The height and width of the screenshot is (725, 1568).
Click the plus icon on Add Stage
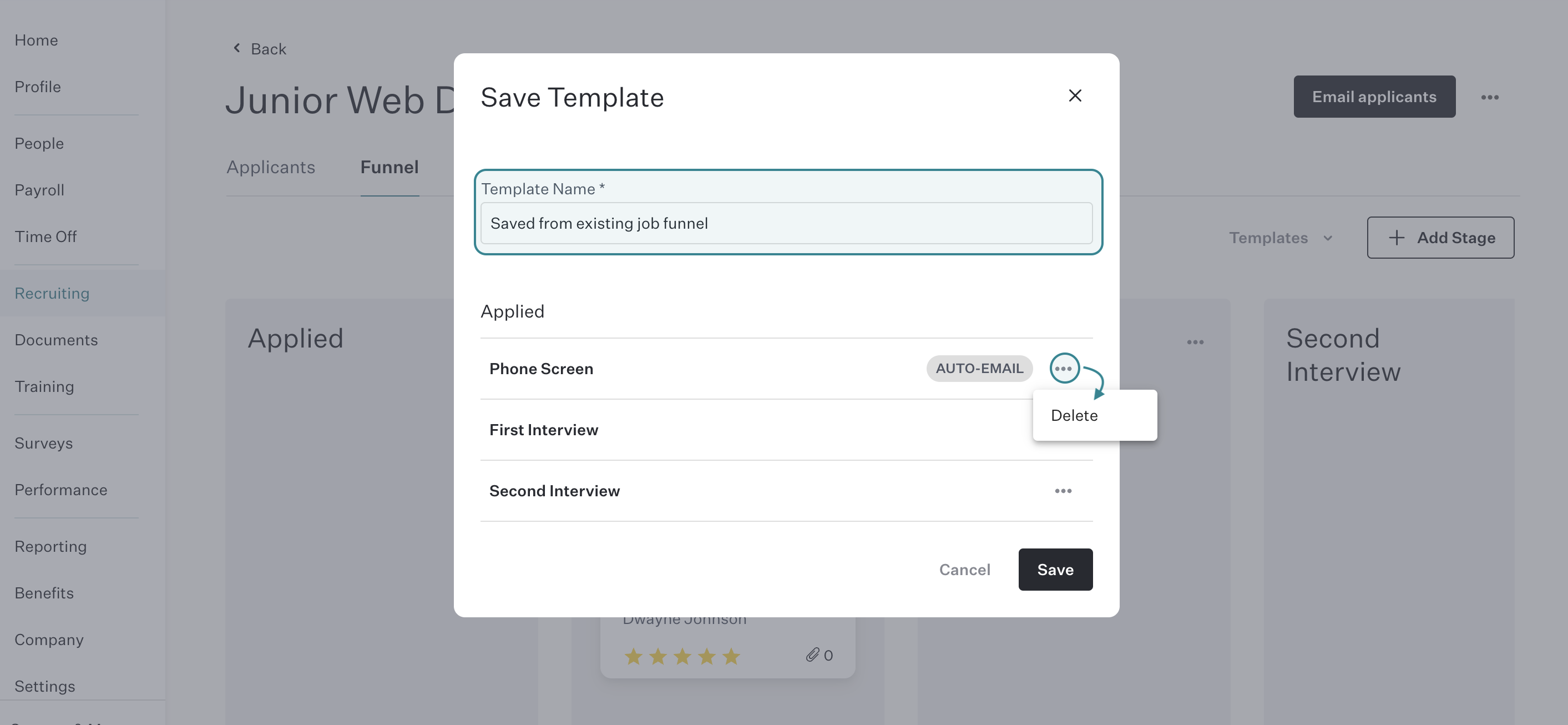(x=1397, y=238)
